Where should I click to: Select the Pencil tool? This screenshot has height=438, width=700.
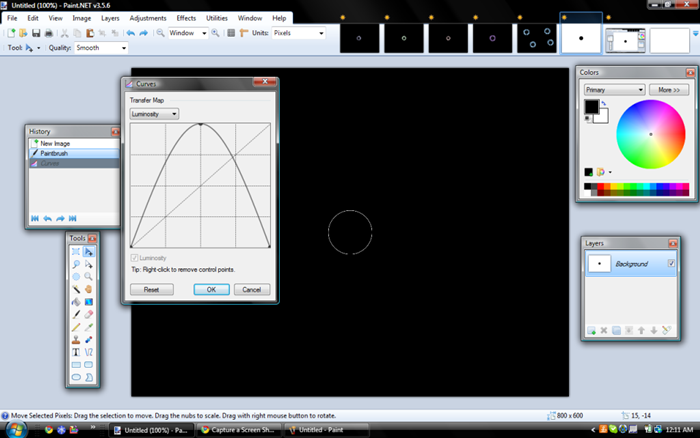76,327
